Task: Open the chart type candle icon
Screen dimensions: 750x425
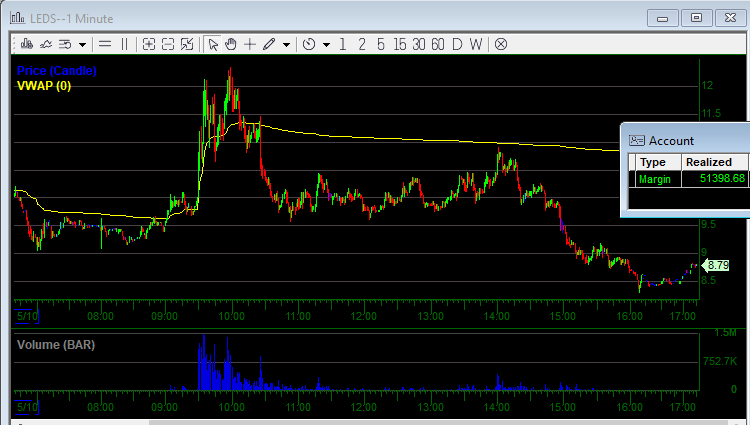Action: pos(27,44)
